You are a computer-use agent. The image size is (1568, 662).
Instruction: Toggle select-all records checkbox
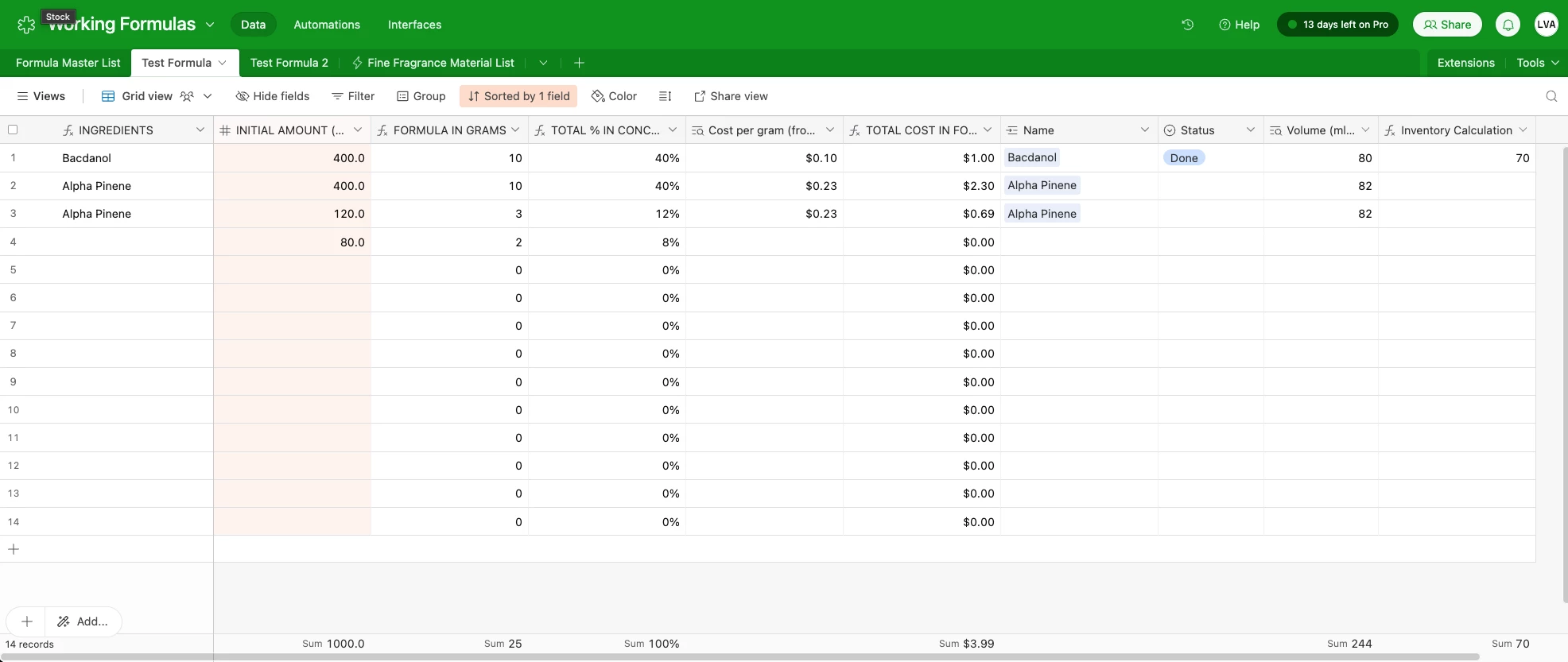[x=13, y=130]
